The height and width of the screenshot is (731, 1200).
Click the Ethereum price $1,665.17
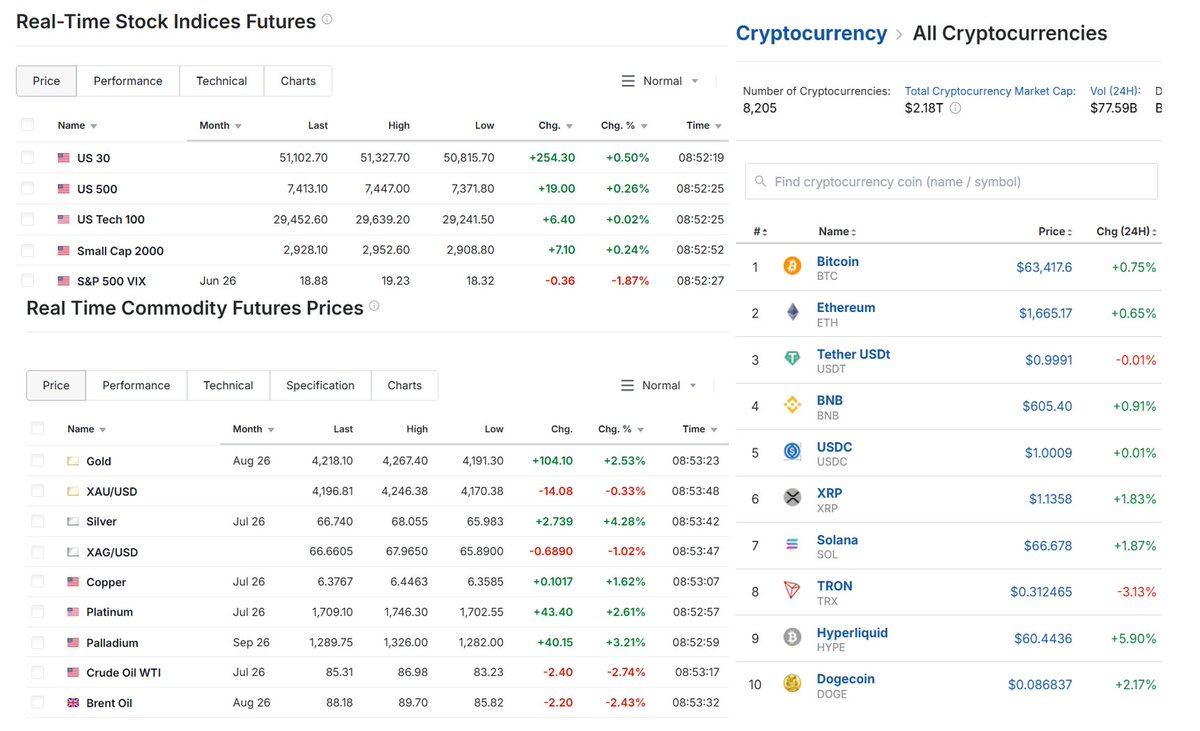[x=1046, y=313]
